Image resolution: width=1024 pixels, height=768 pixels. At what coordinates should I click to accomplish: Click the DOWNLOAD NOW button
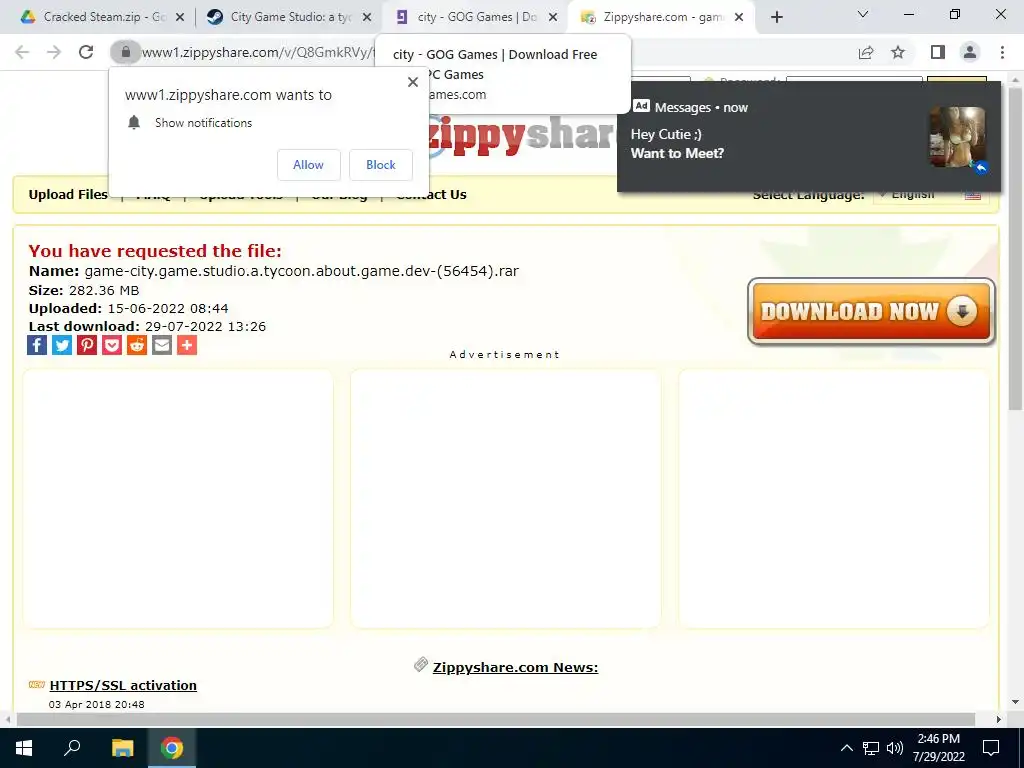tap(871, 312)
